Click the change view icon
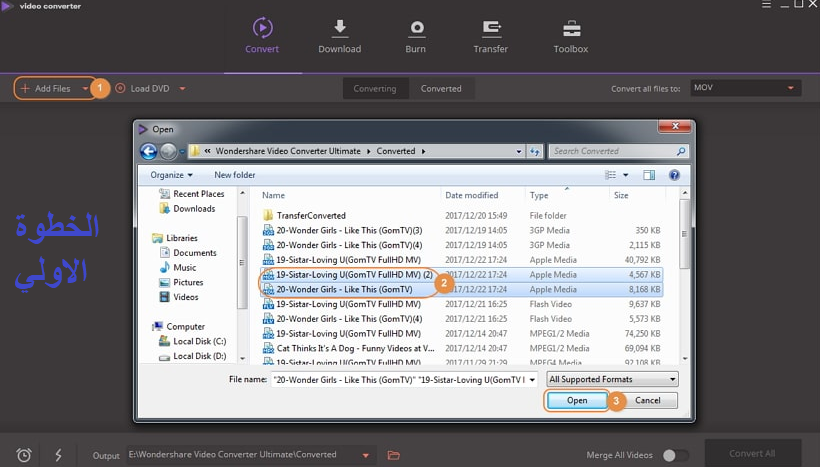Viewport: 820px width, 467px height. pos(610,175)
